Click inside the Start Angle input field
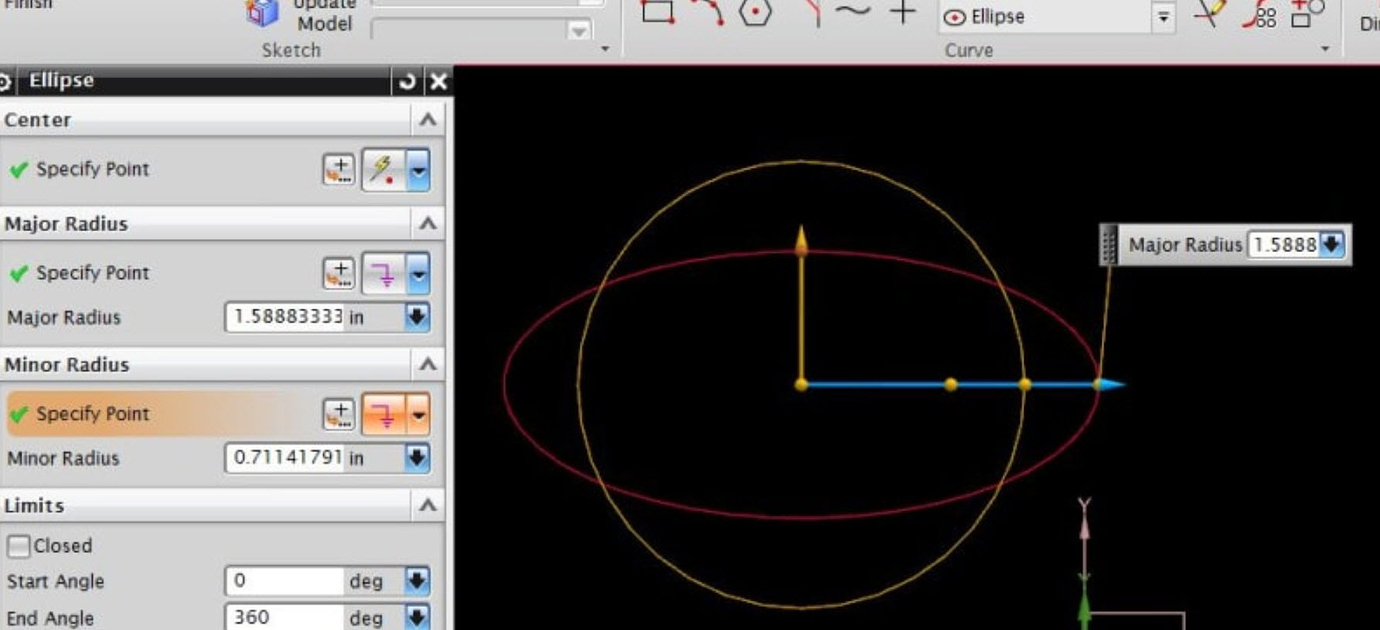 click(280, 581)
